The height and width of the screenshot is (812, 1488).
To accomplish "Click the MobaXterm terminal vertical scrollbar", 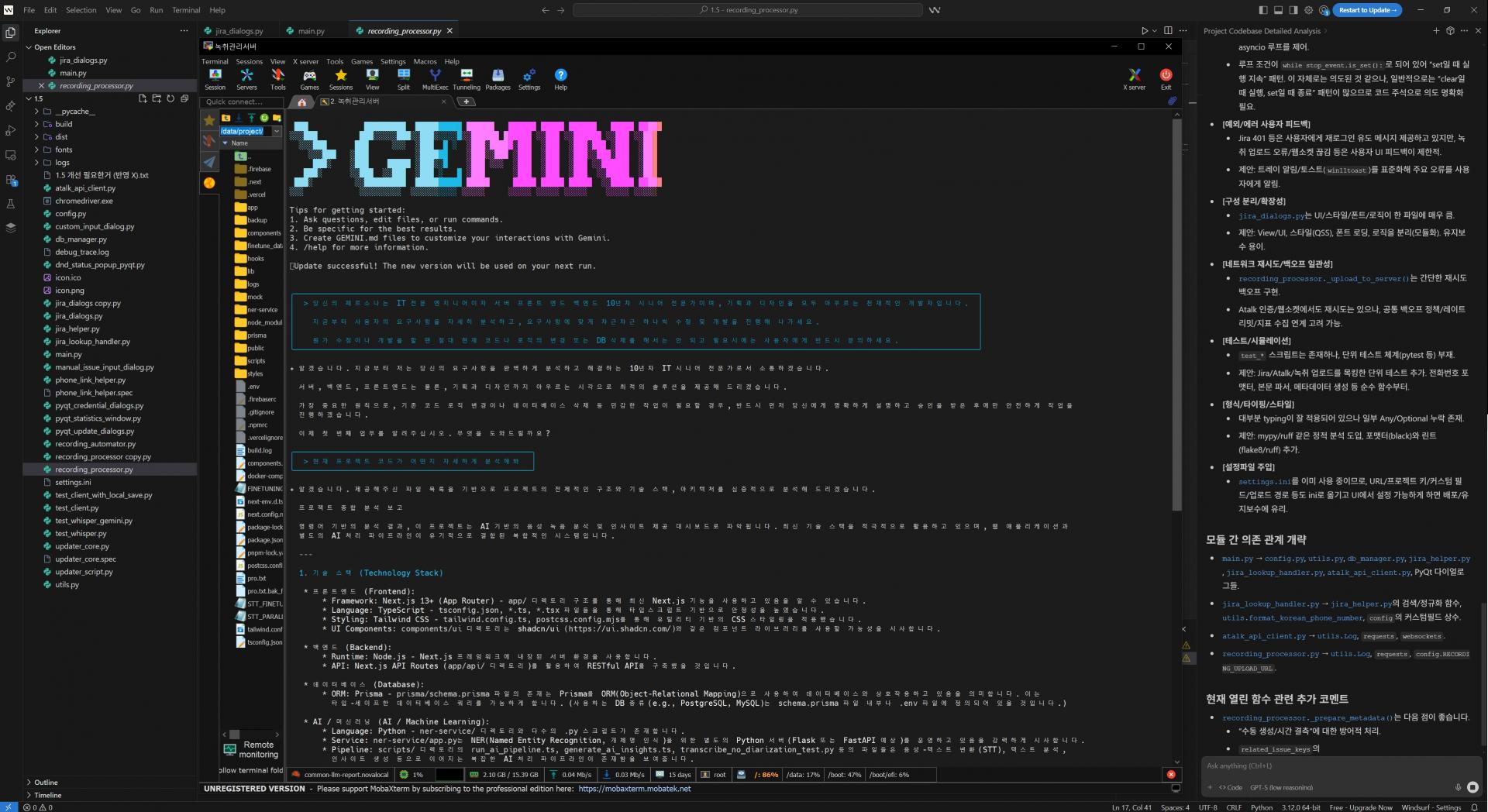I will point(1177,315).
